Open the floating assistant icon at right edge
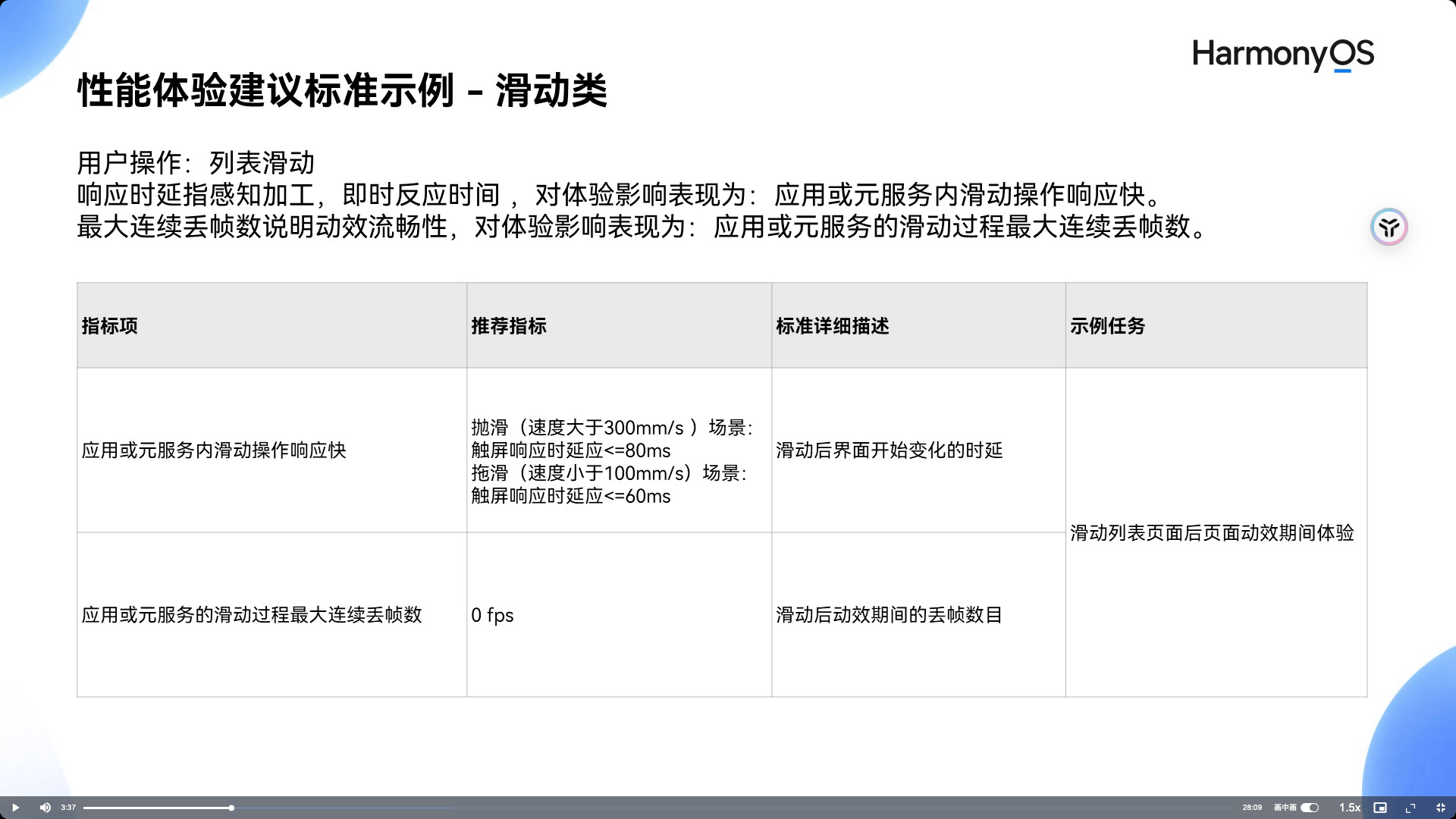Viewport: 1456px width, 819px height. point(1389,227)
